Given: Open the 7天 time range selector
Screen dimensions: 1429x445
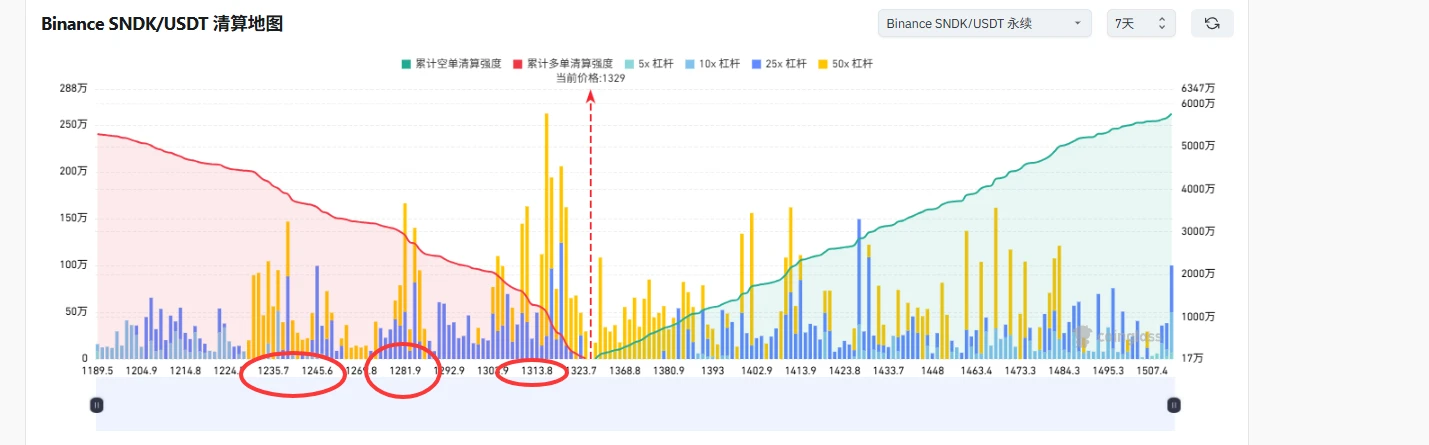Looking at the screenshot, I should point(1141,23).
